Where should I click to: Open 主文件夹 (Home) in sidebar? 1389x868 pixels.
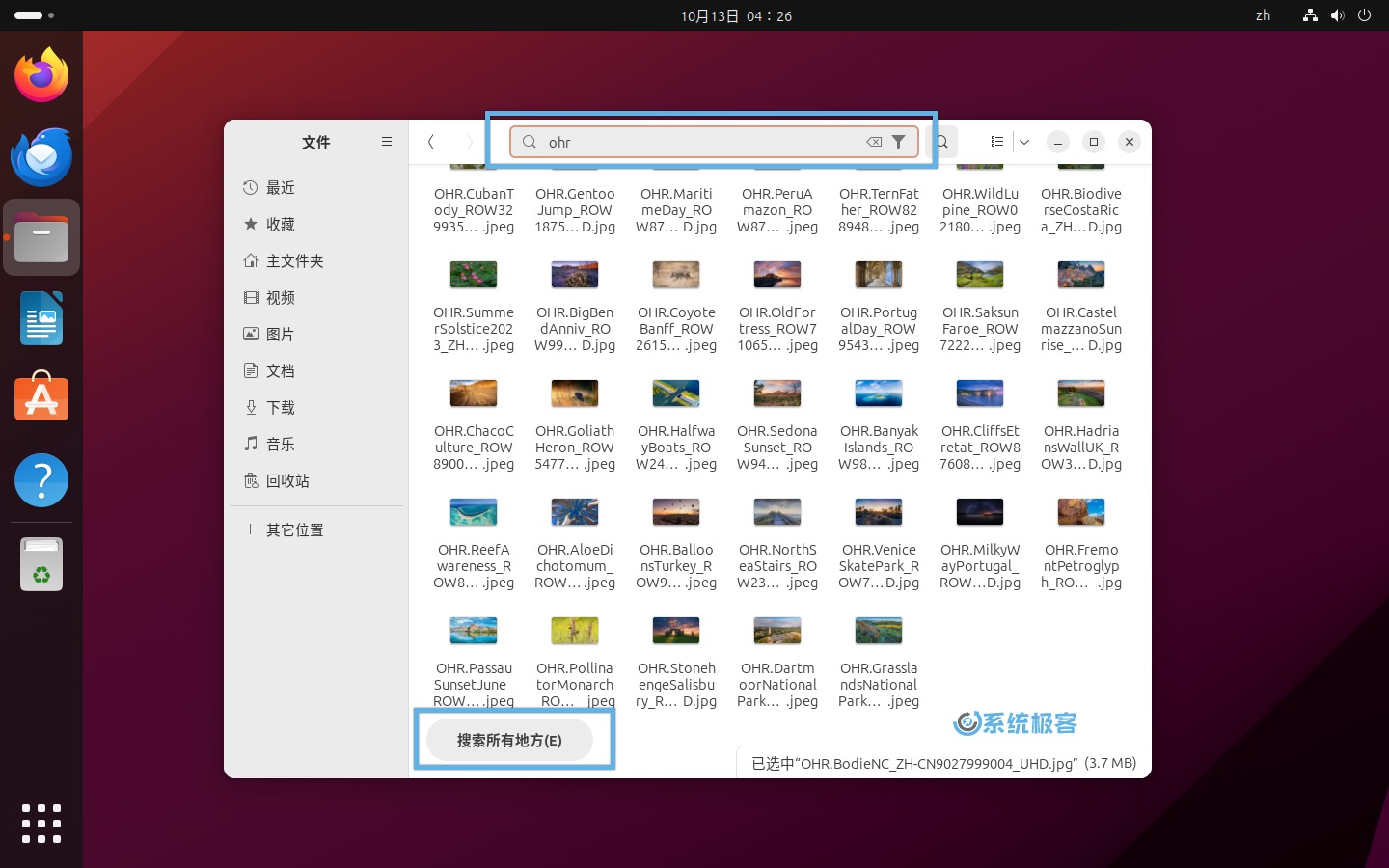coord(316,260)
